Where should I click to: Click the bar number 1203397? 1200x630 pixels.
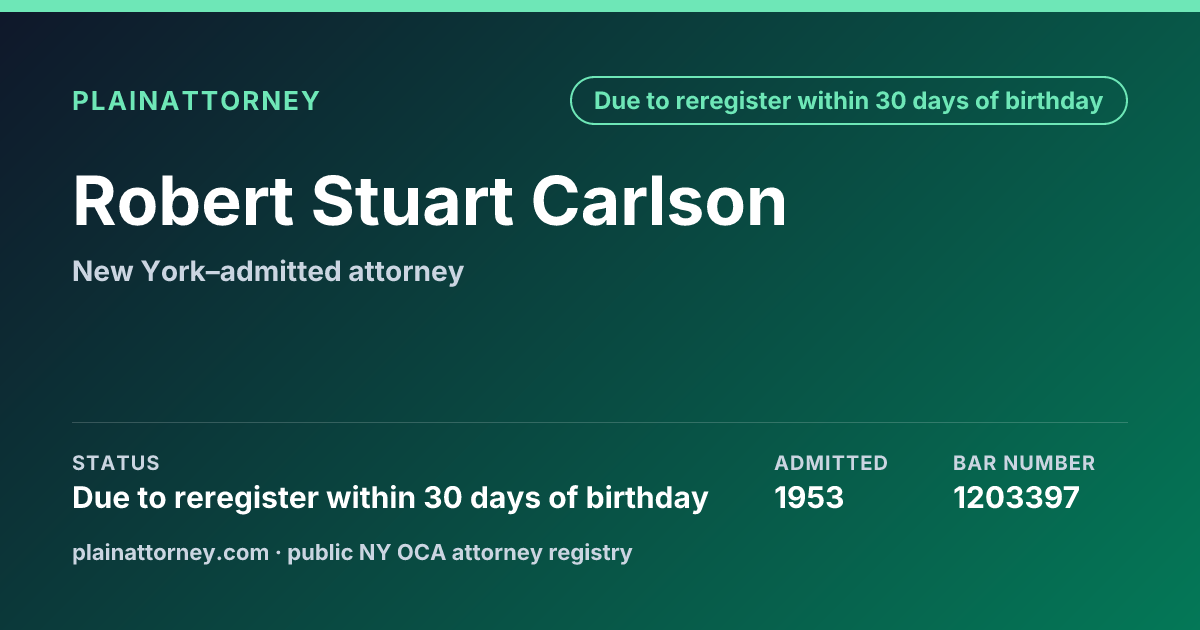click(x=1016, y=498)
